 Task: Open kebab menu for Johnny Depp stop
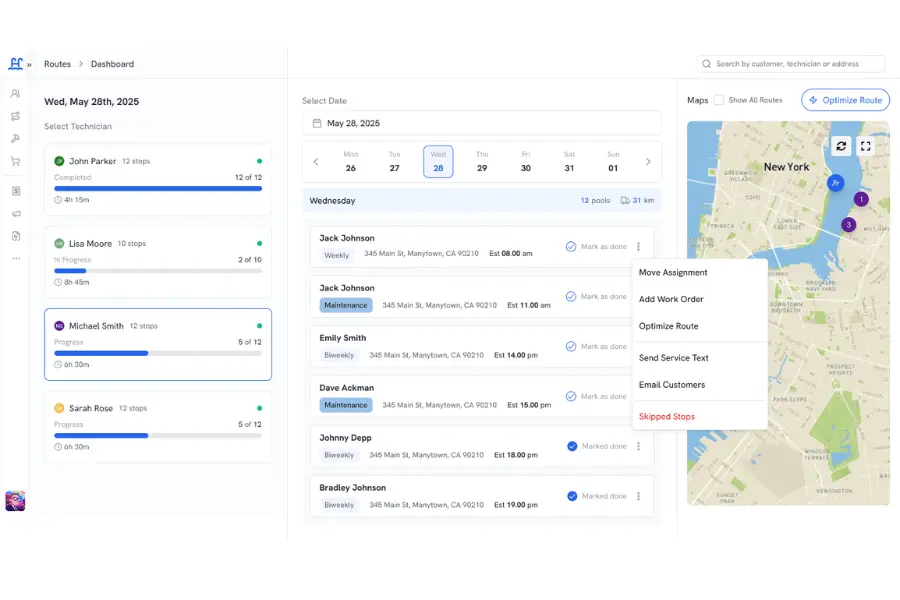638,446
